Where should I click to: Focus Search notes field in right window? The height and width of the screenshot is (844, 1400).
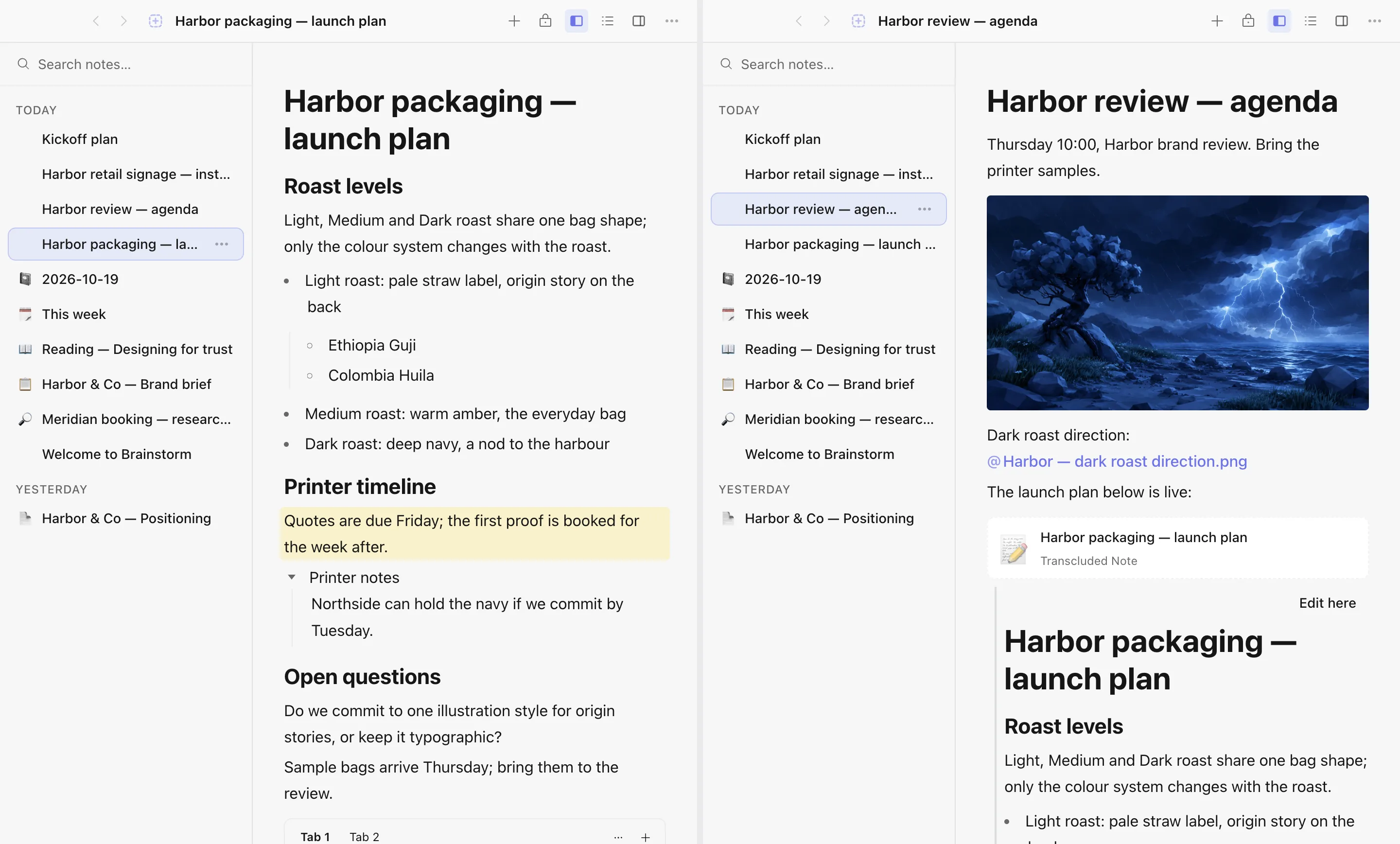829,64
